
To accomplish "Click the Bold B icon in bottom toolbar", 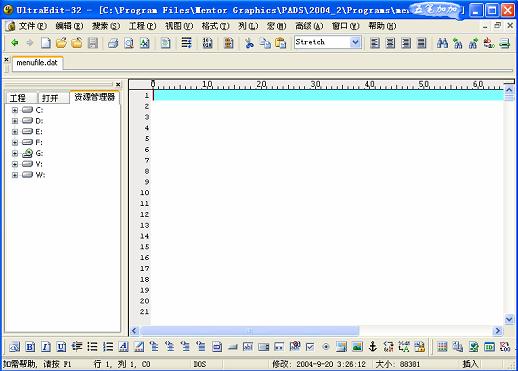I will (30, 347).
